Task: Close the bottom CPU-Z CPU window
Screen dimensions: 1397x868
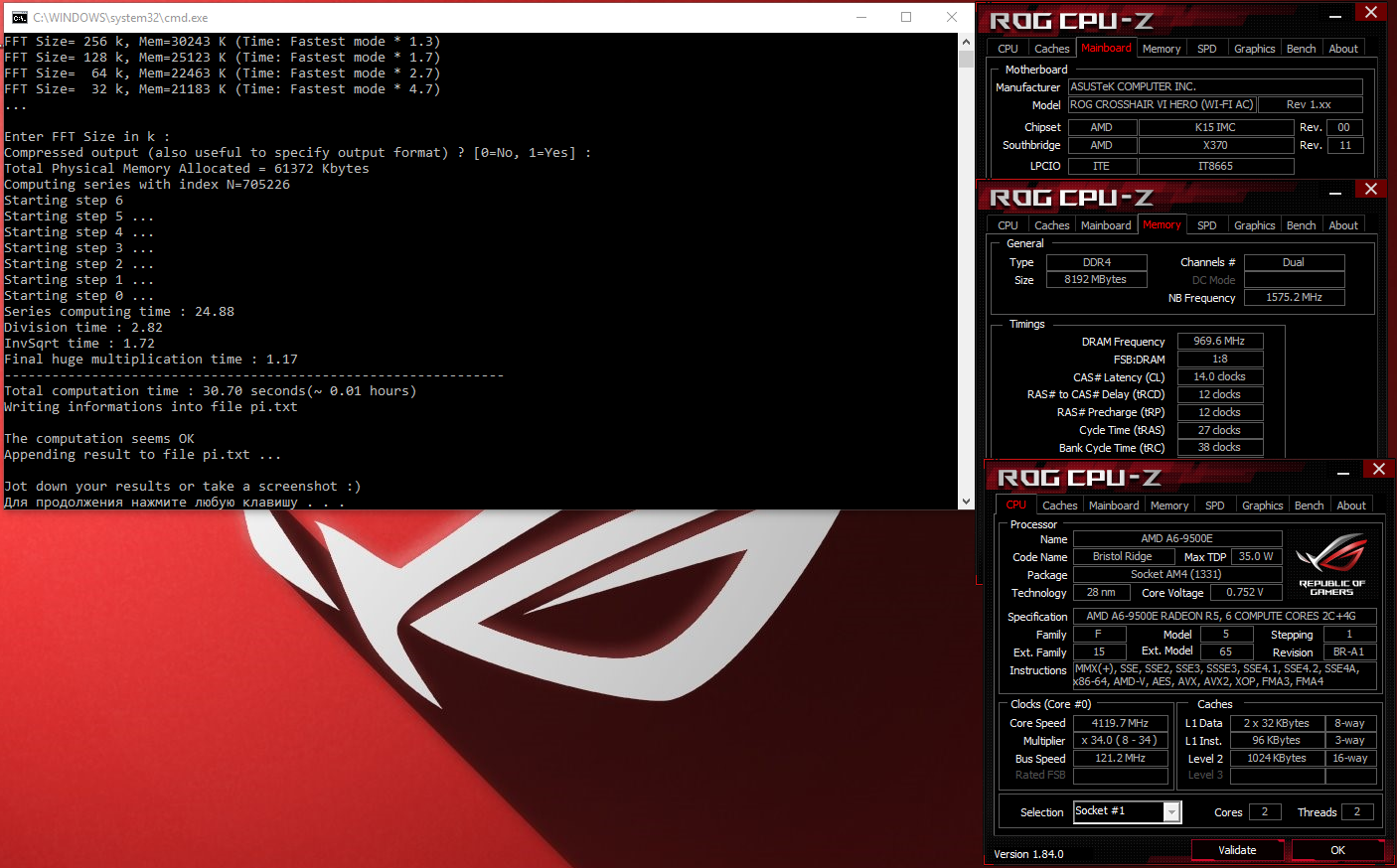Action: point(1378,469)
